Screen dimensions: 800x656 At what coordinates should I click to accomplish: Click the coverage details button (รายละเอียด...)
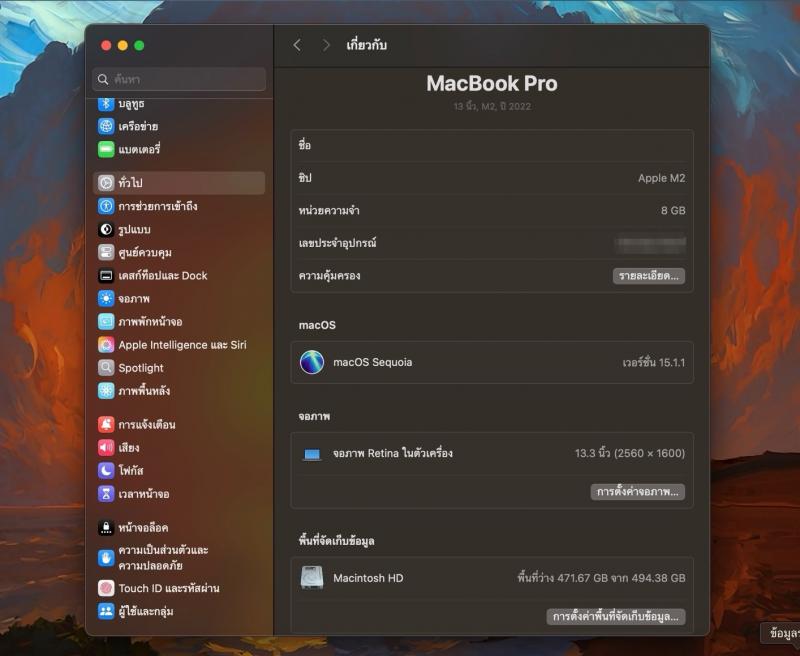point(648,276)
